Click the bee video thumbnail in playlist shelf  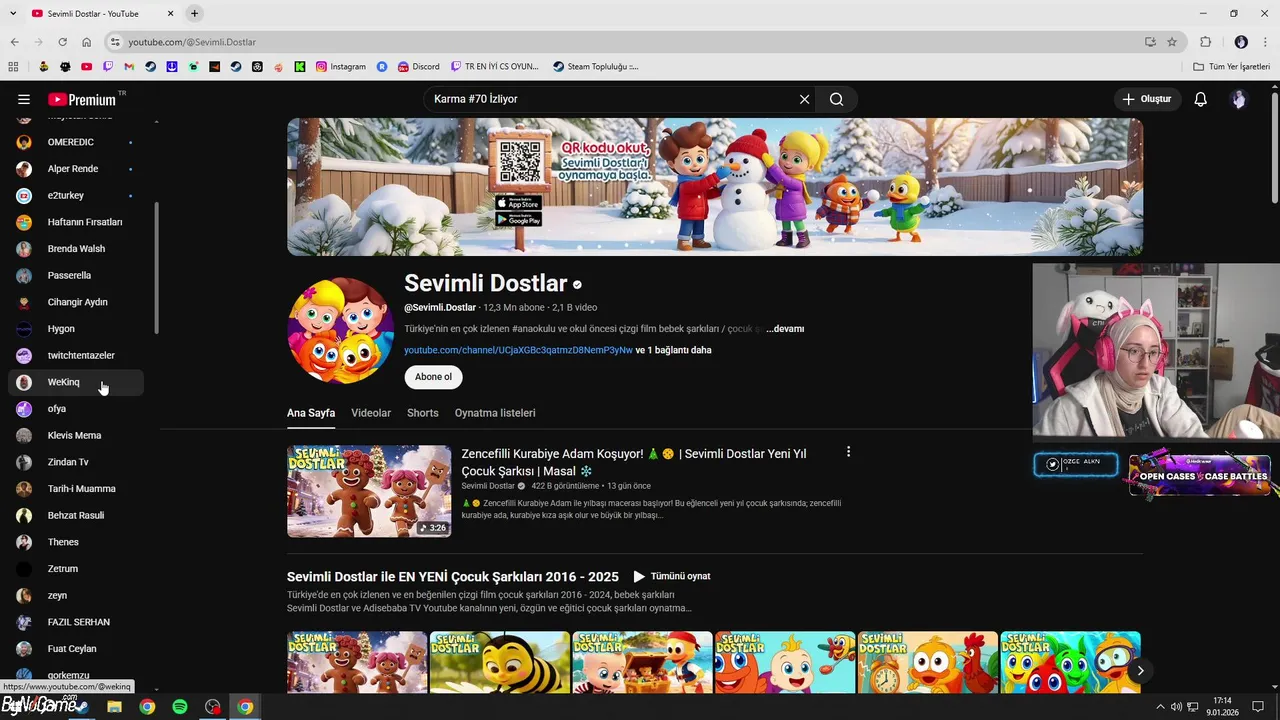[499, 661]
